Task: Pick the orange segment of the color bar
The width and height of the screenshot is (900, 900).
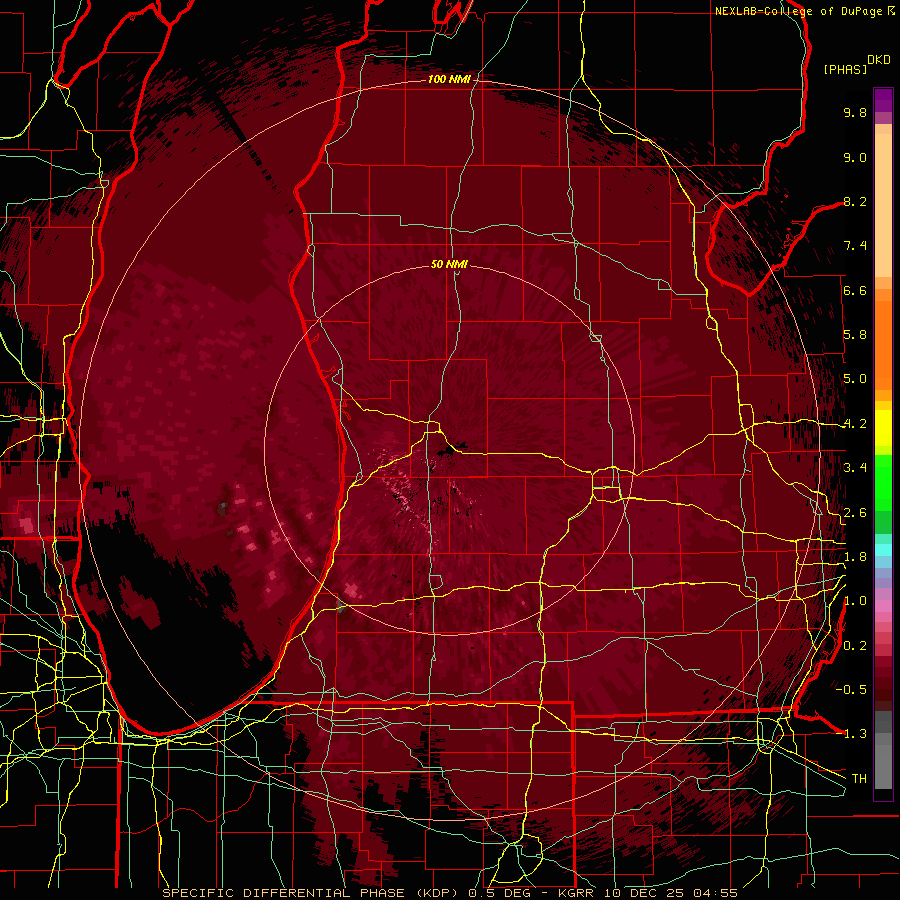Action: [883, 344]
